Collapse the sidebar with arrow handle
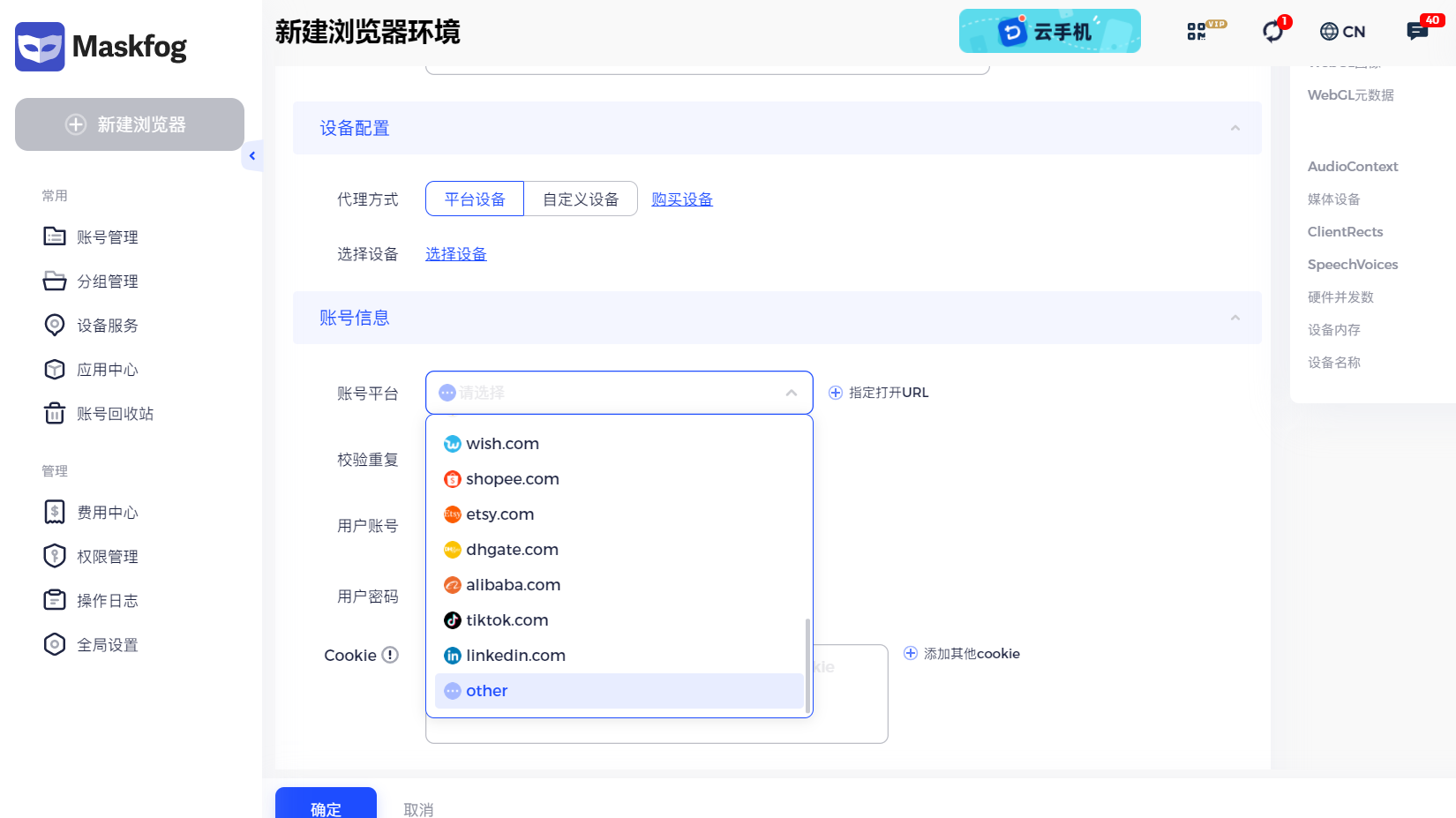This screenshot has height=818, width=1456. pyautogui.click(x=252, y=156)
